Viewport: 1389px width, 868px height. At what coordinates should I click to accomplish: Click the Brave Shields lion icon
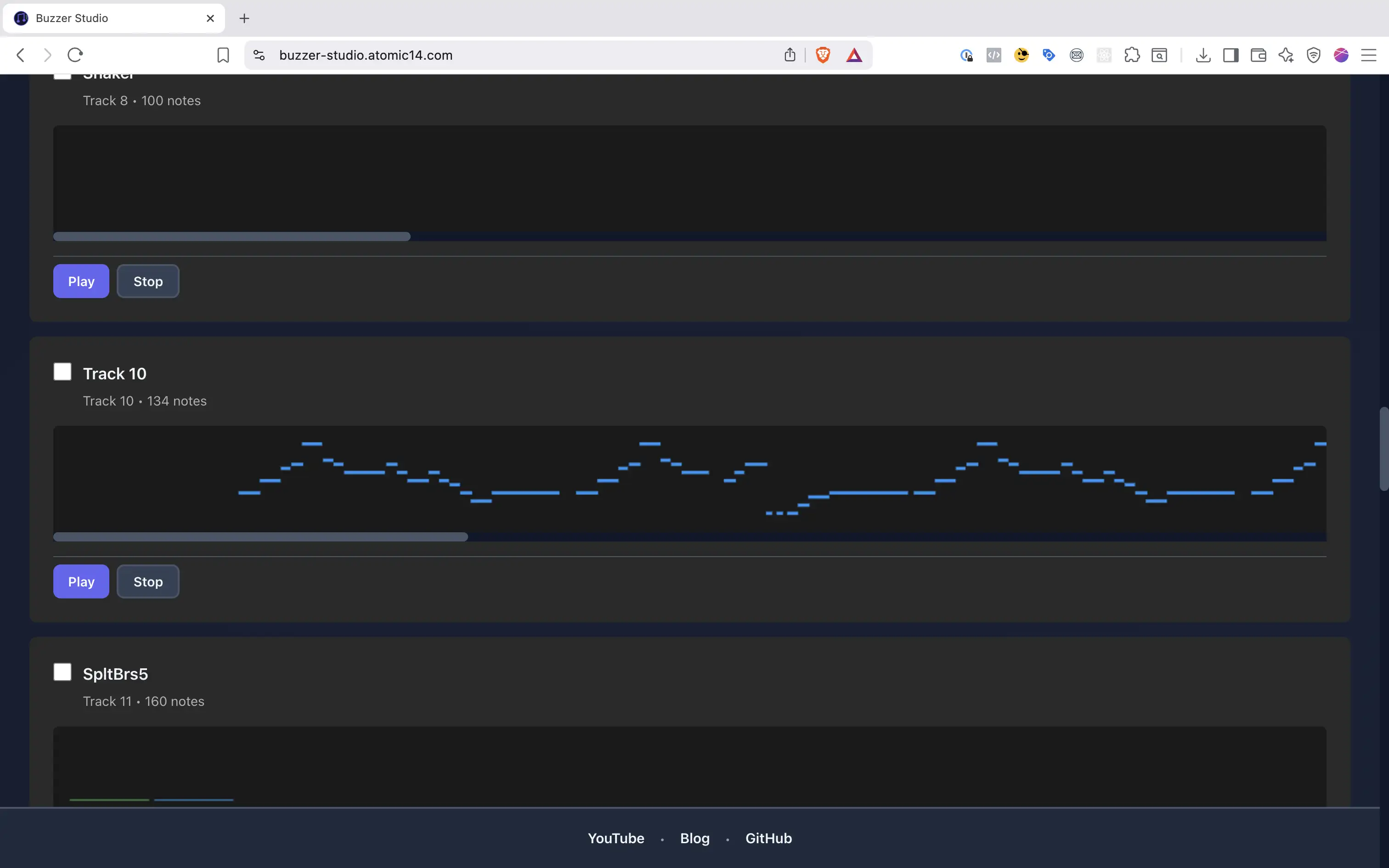(x=823, y=55)
